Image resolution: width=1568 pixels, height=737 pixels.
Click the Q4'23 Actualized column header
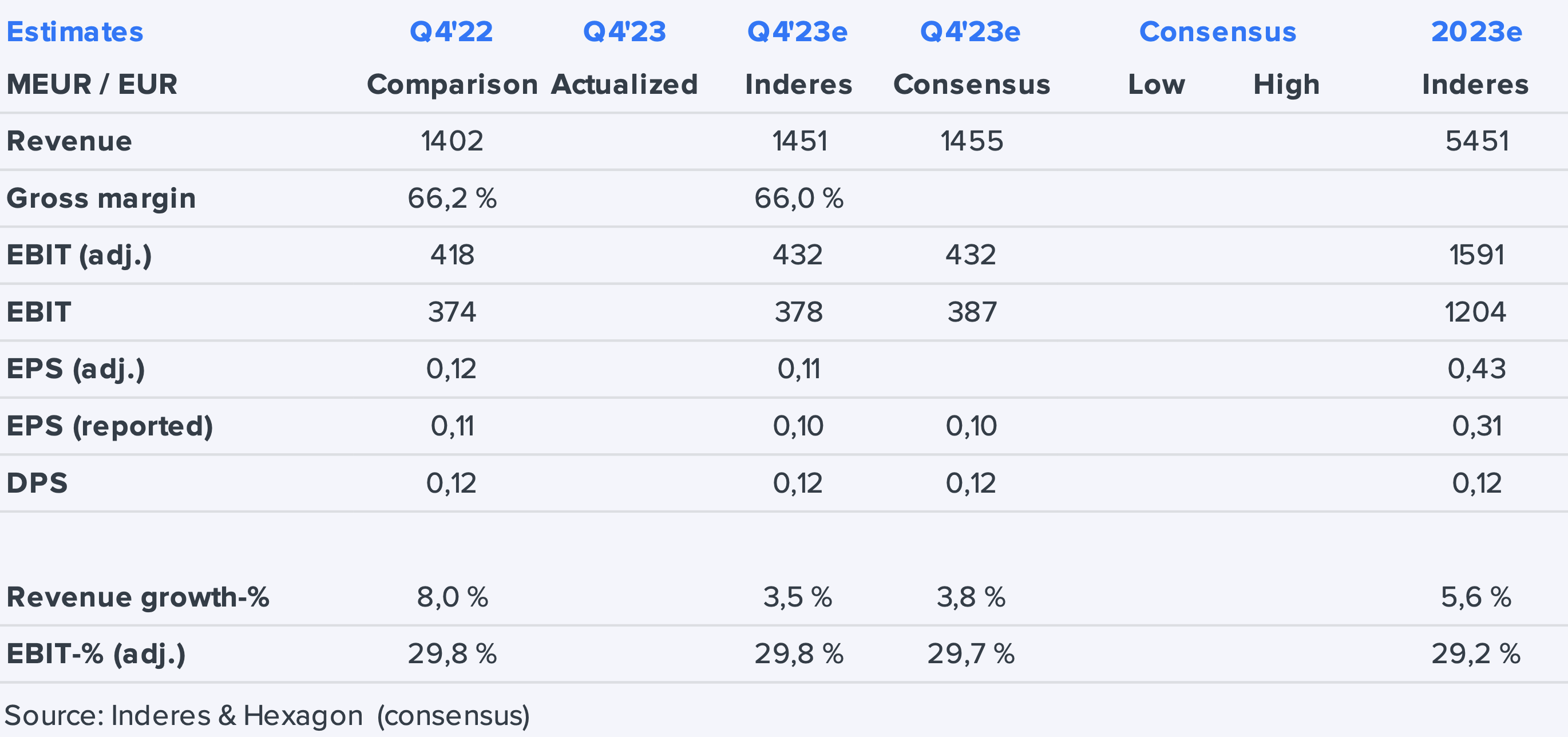coord(624,31)
